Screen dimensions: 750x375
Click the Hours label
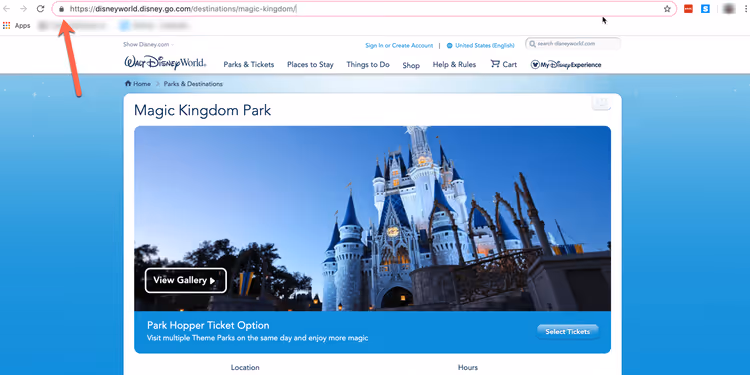pos(468,367)
